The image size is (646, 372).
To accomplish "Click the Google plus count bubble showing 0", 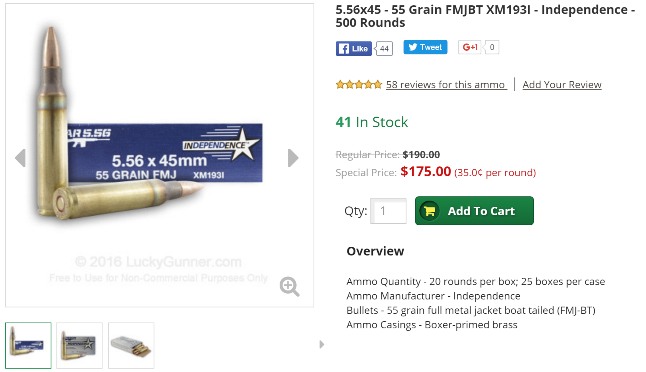I will click(x=492, y=47).
